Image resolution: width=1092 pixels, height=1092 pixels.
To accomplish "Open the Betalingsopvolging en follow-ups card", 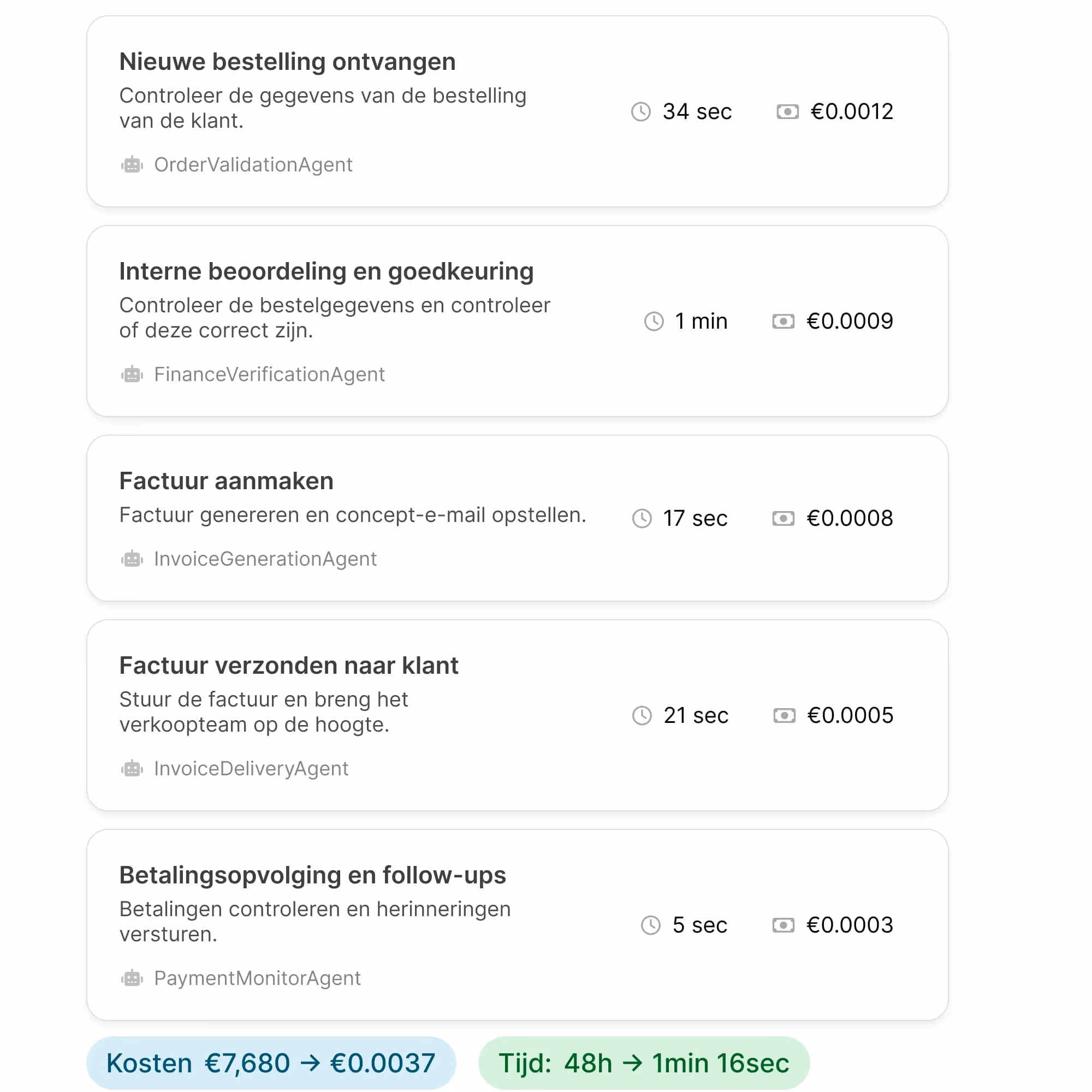I will click(x=518, y=925).
